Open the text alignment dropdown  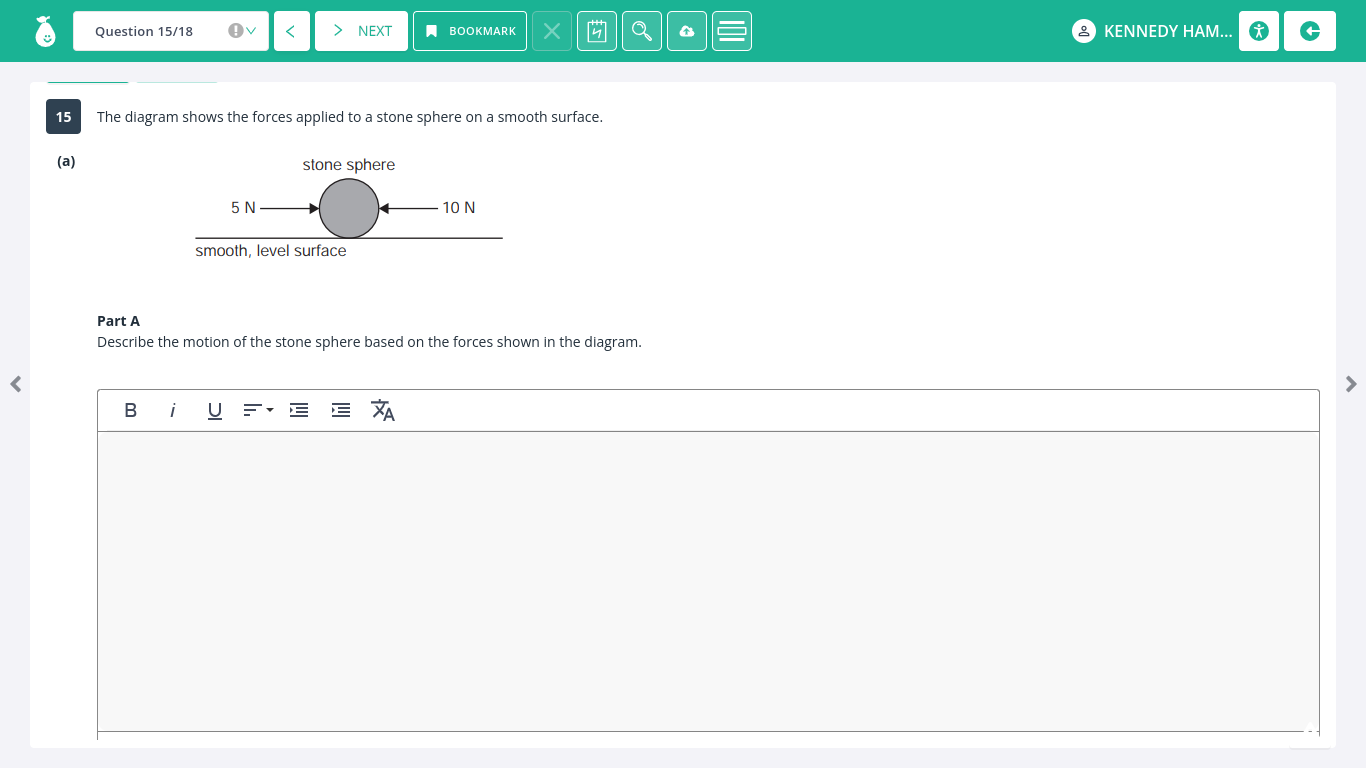click(x=258, y=410)
